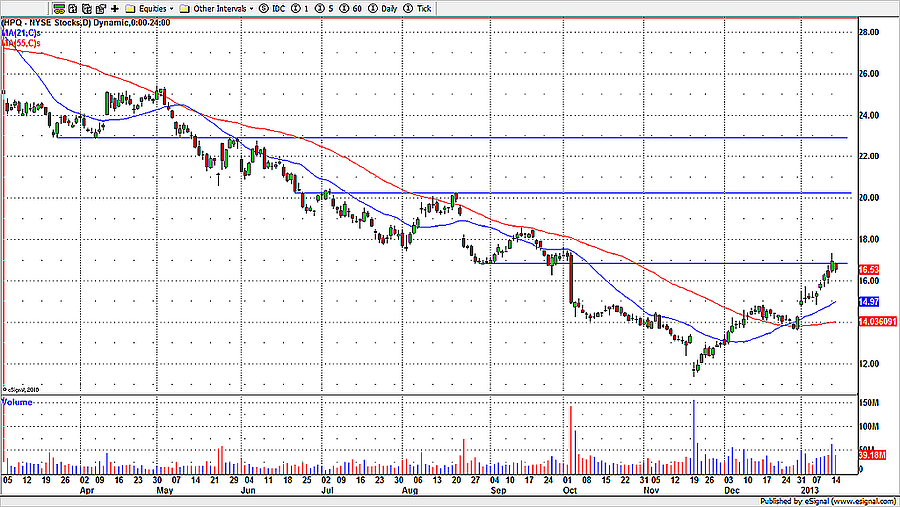This screenshot has width=900, height=507.
Task: Click the black plus icon in toolbar
Action: pyautogui.click(x=115, y=7)
